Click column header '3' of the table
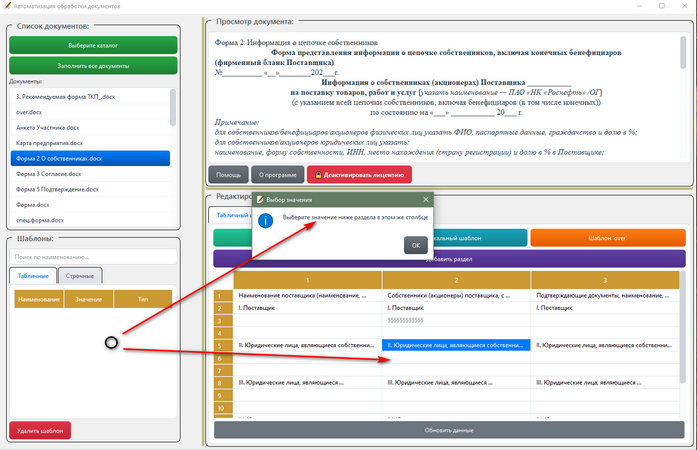This screenshot has width=697, height=450. click(x=605, y=280)
